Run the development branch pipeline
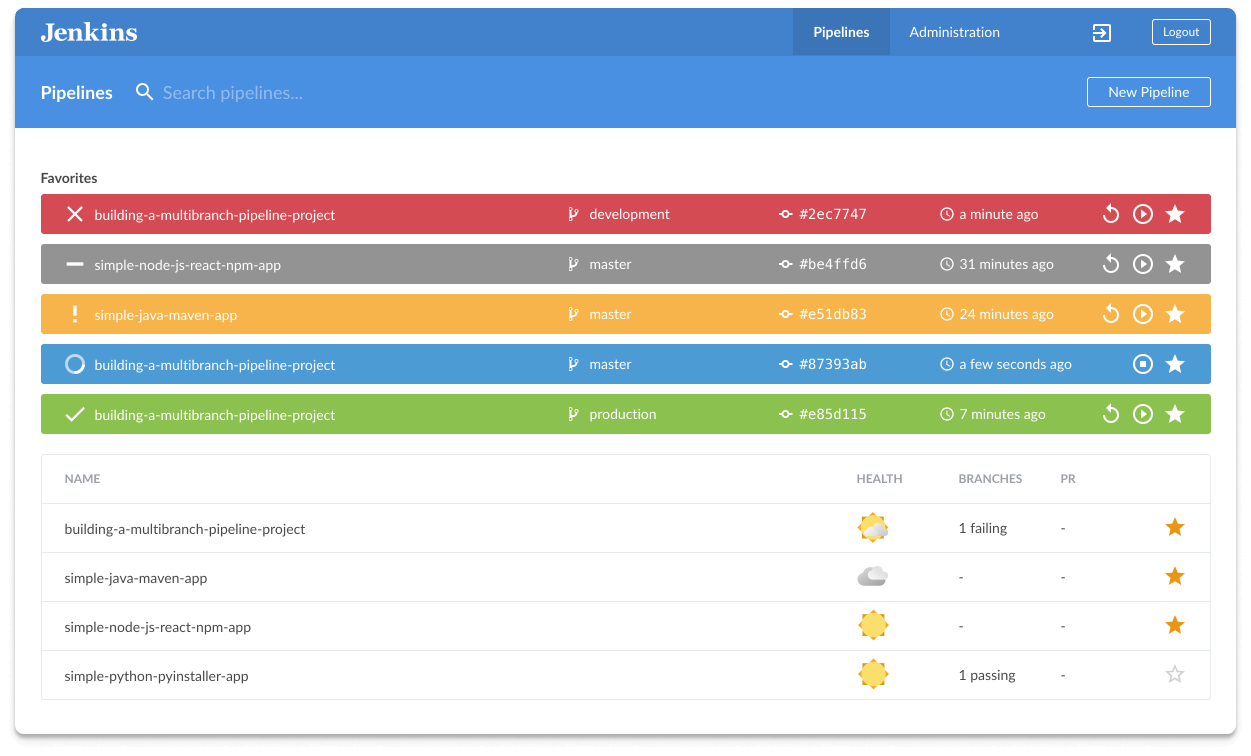This screenshot has height=756, width=1251. click(x=1143, y=214)
